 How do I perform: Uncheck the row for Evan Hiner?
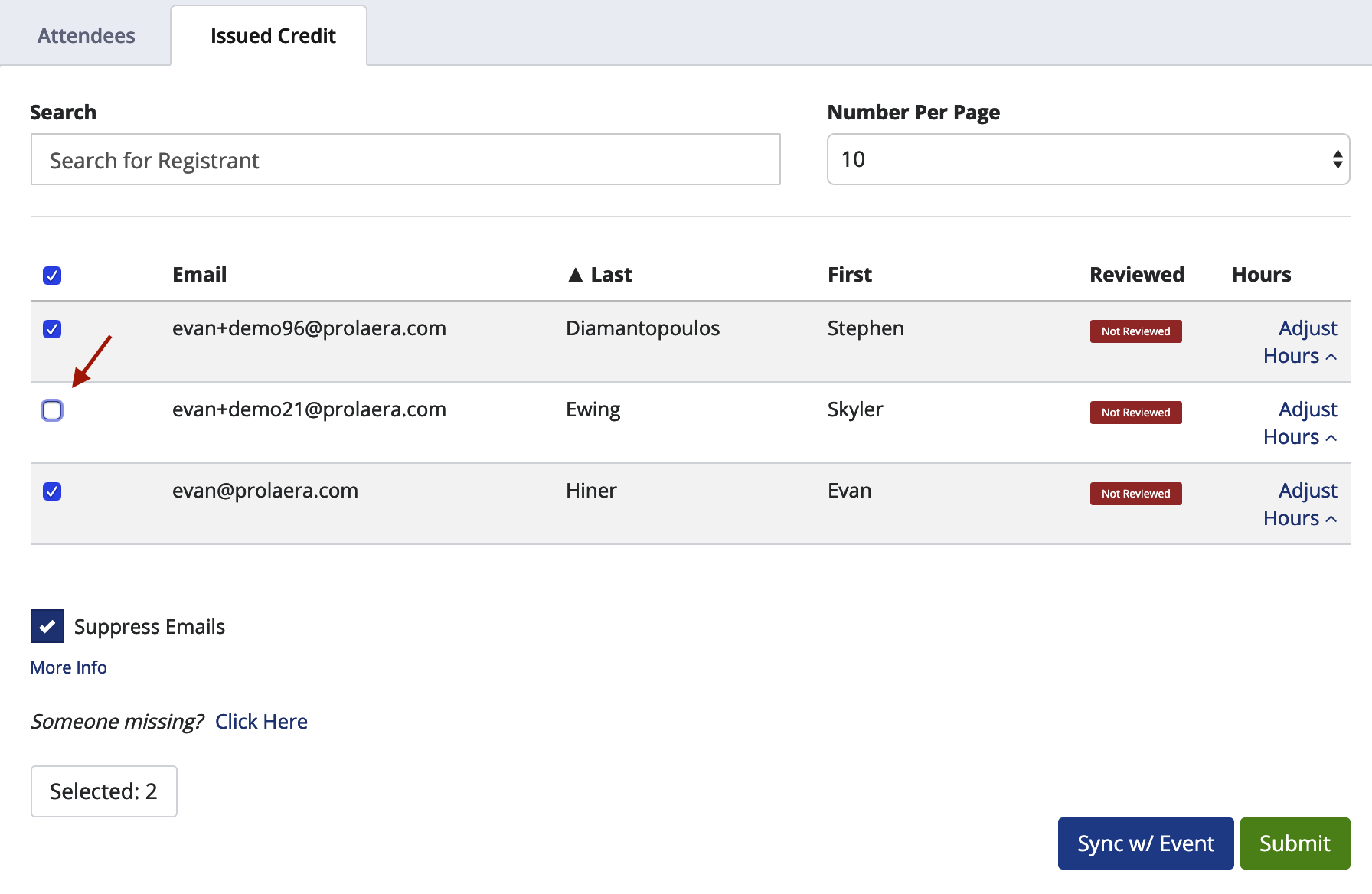click(x=52, y=492)
